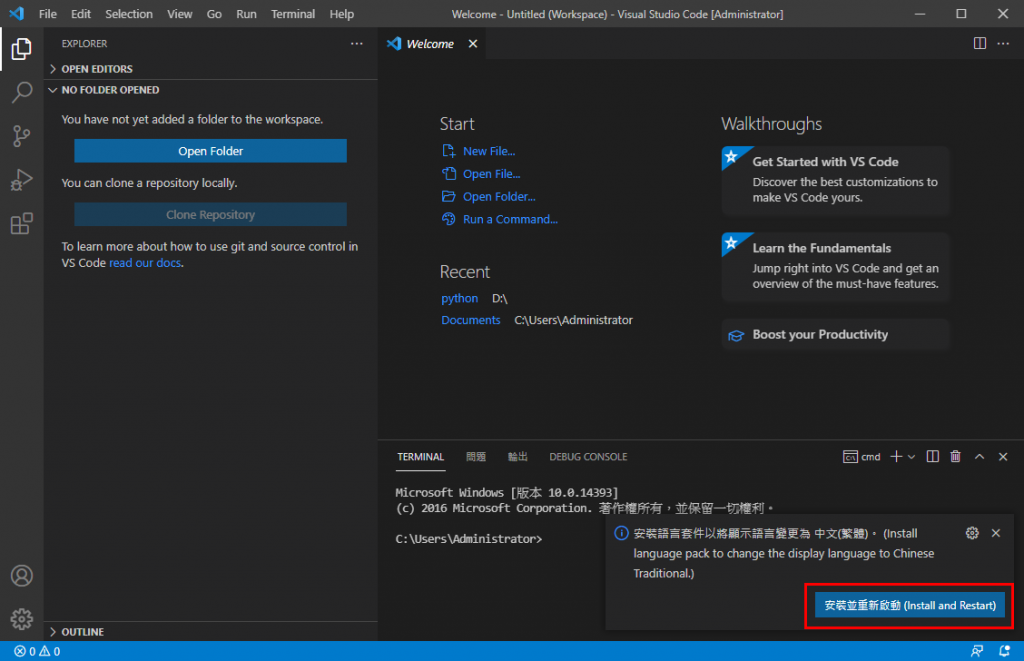1024x661 pixels.
Task: Open the File menu
Action: (x=48, y=14)
